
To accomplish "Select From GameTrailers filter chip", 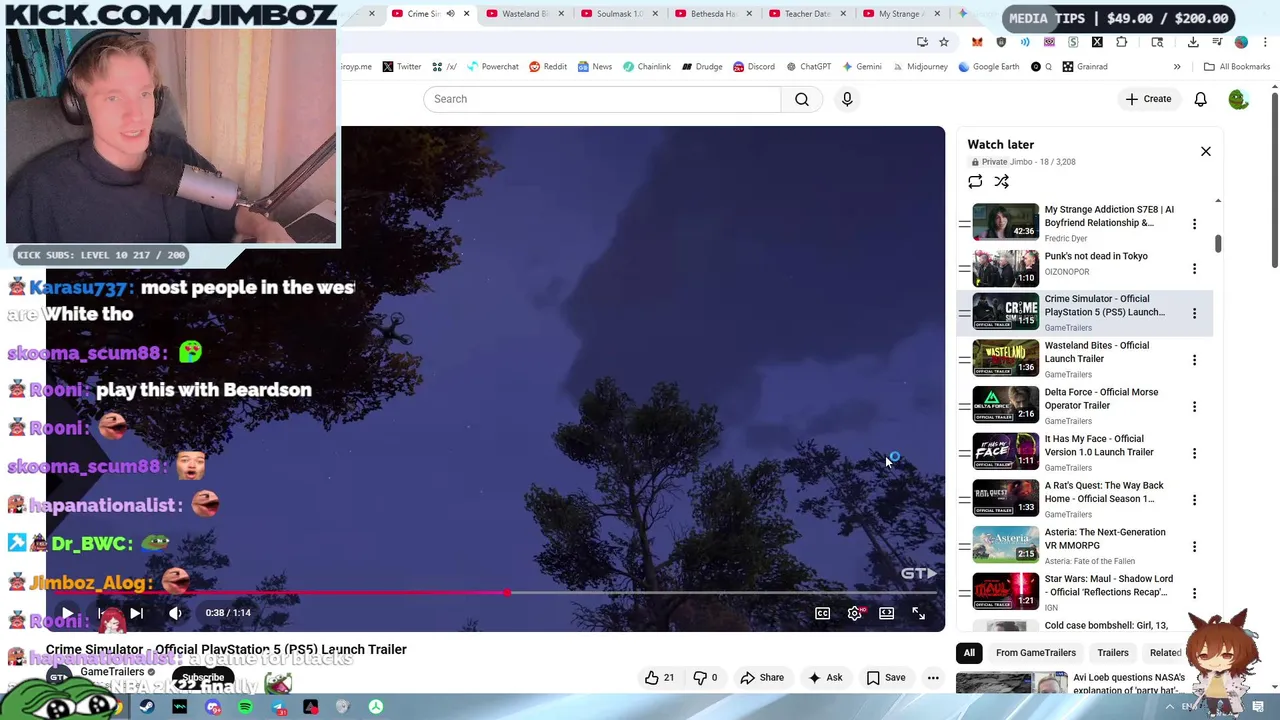I will click(1036, 653).
